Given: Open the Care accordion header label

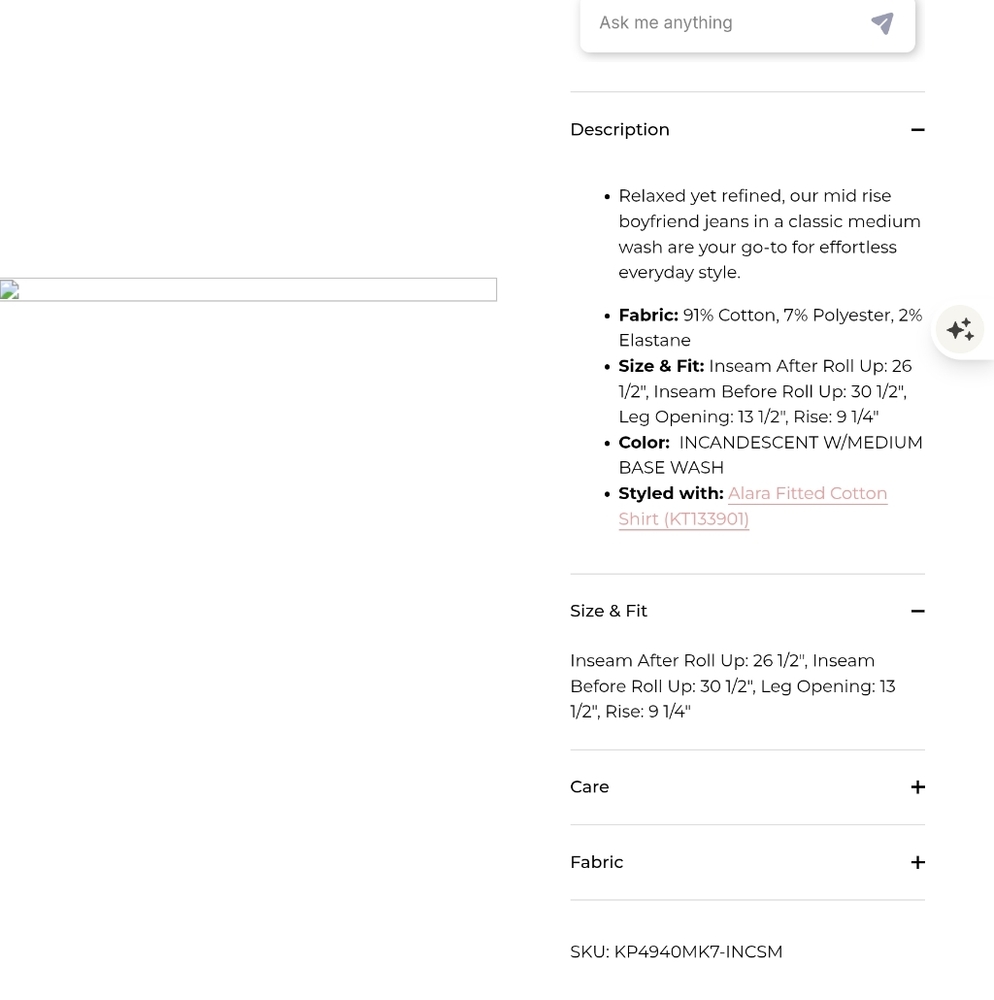Looking at the screenshot, I should tap(589, 787).
